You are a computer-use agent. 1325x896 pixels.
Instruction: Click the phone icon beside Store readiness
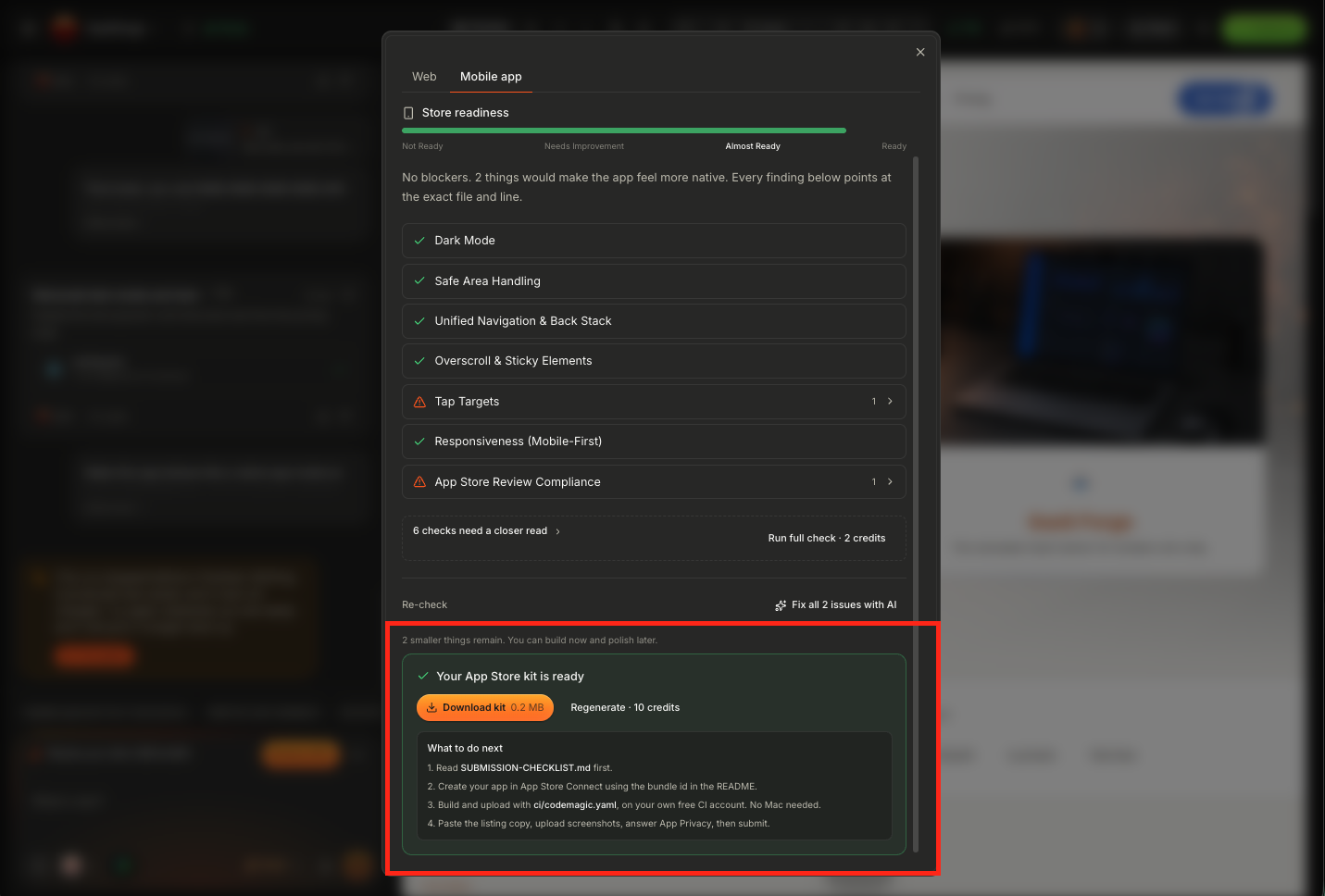click(x=408, y=113)
